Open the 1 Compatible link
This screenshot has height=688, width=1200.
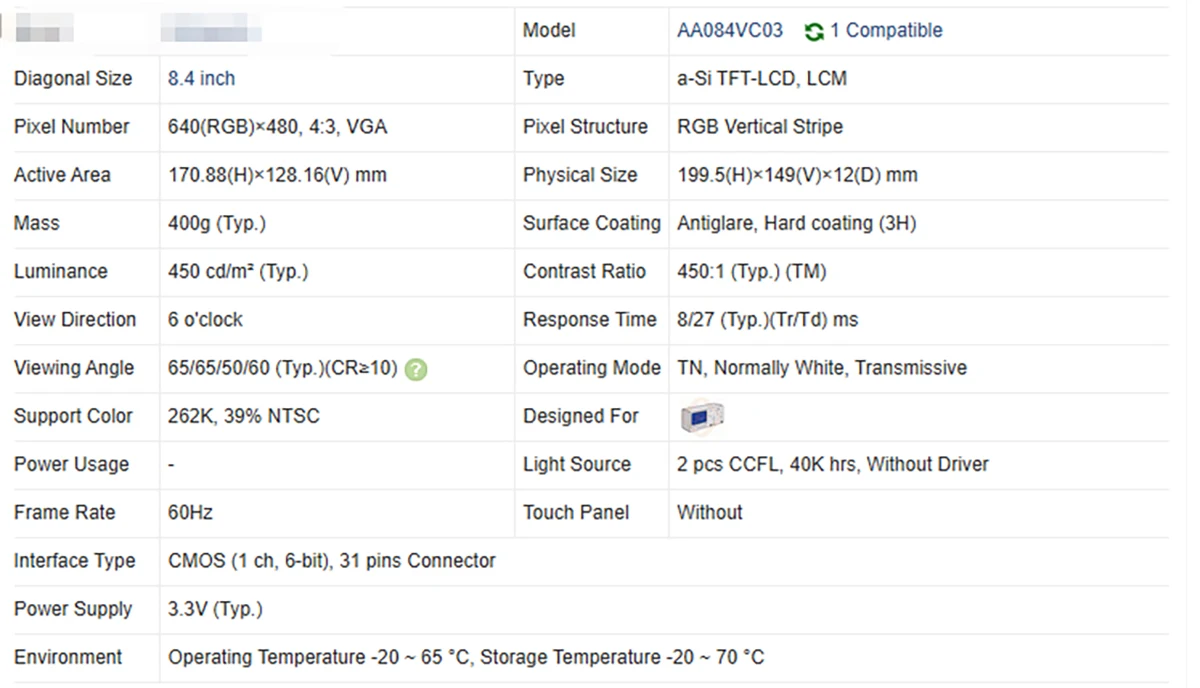point(886,31)
